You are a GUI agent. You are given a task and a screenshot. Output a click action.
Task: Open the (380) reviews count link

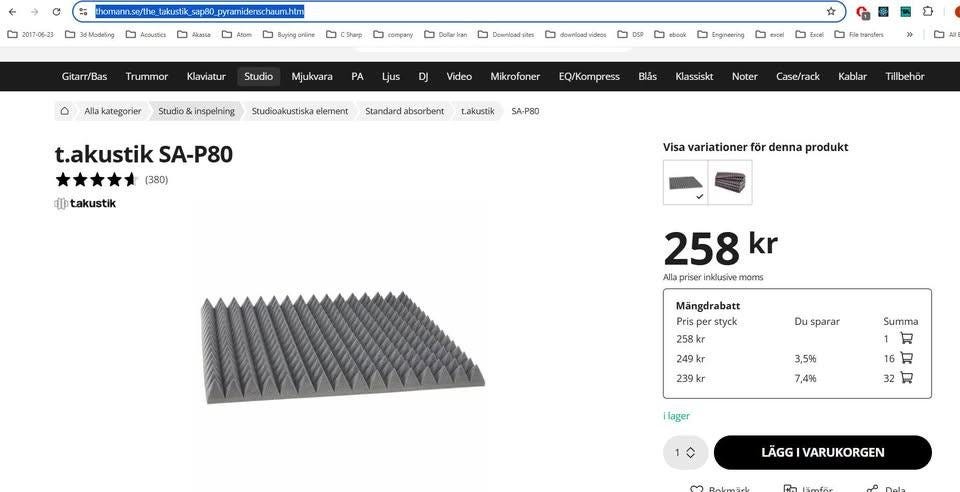[x=156, y=180]
